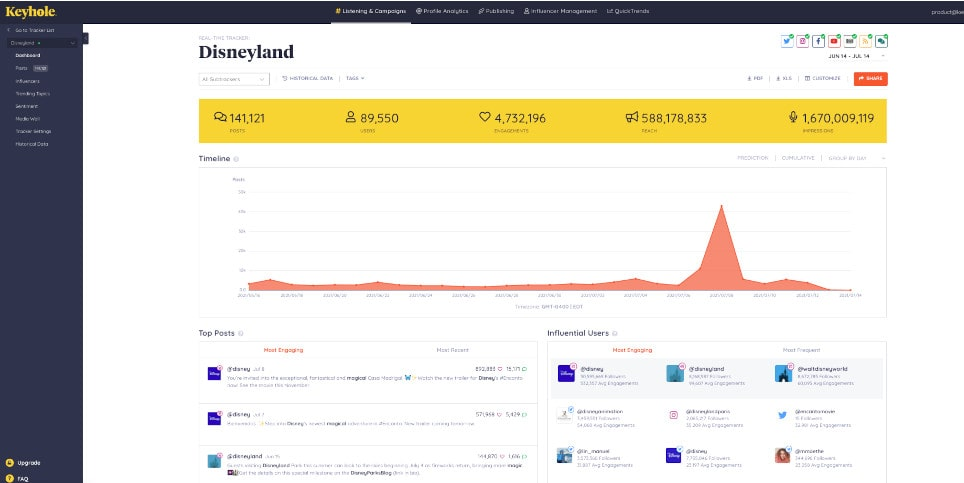Click the Instagram icon beside @disneyladzpans
This screenshot has width=964, height=483.
click(x=673, y=415)
